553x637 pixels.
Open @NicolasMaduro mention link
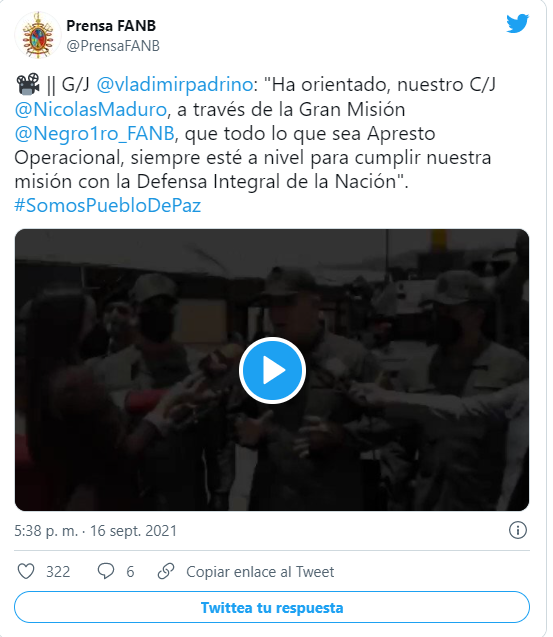[x=91, y=109]
